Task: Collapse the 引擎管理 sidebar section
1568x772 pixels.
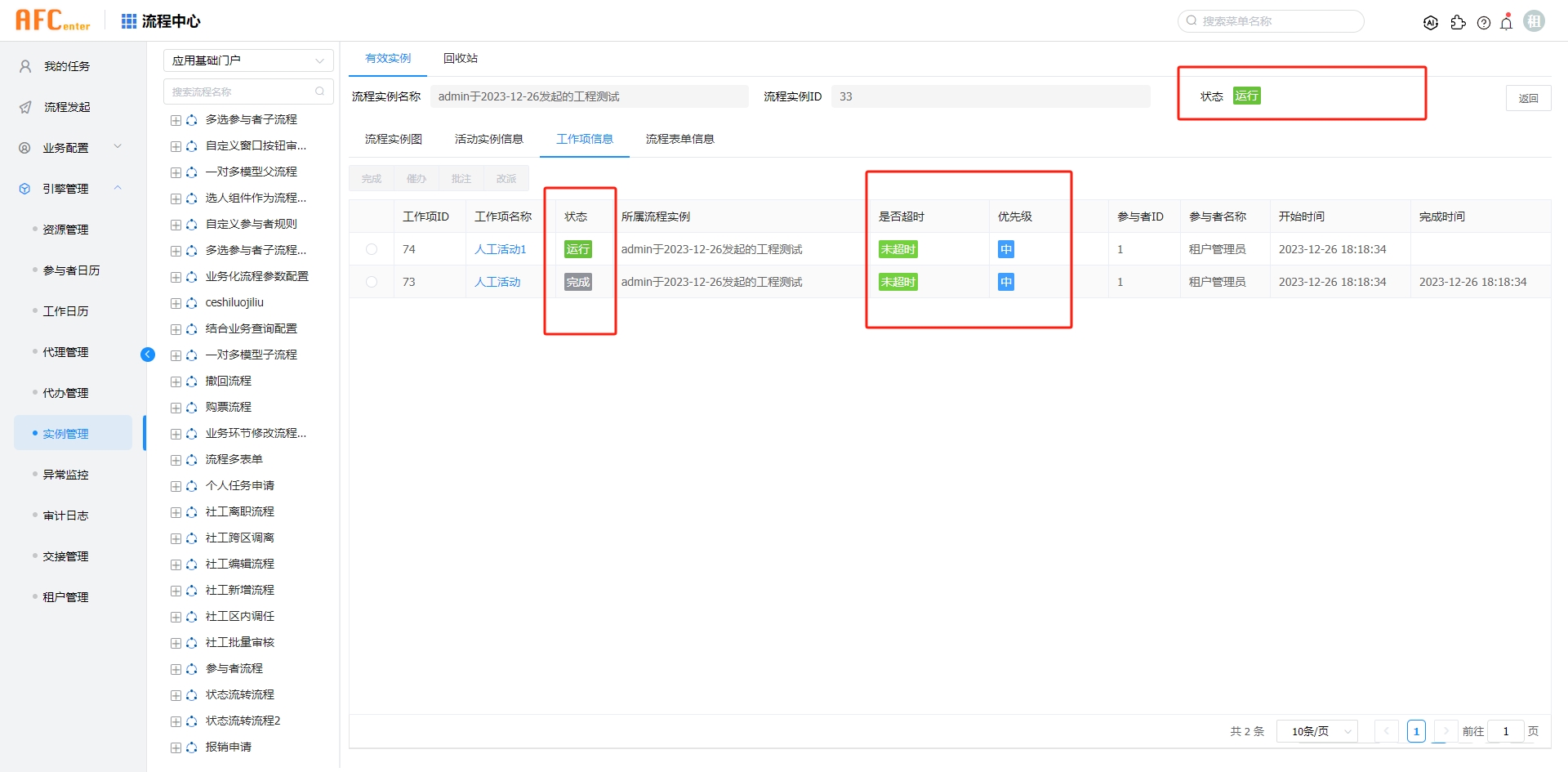Action: pyautogui.click(x=117, y=188)
